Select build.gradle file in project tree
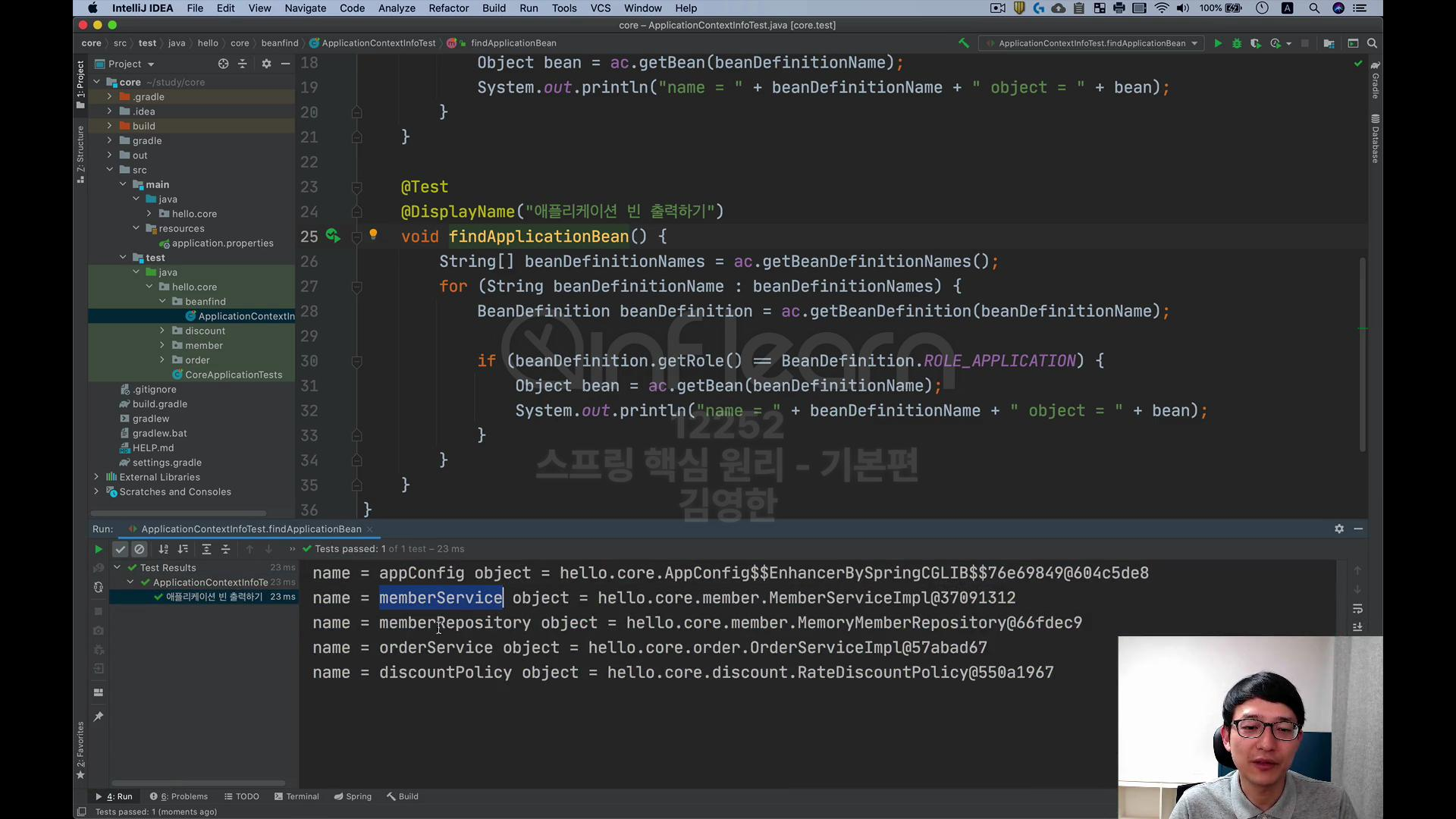This screenshot has height=819, width=1456. (153, 404)
